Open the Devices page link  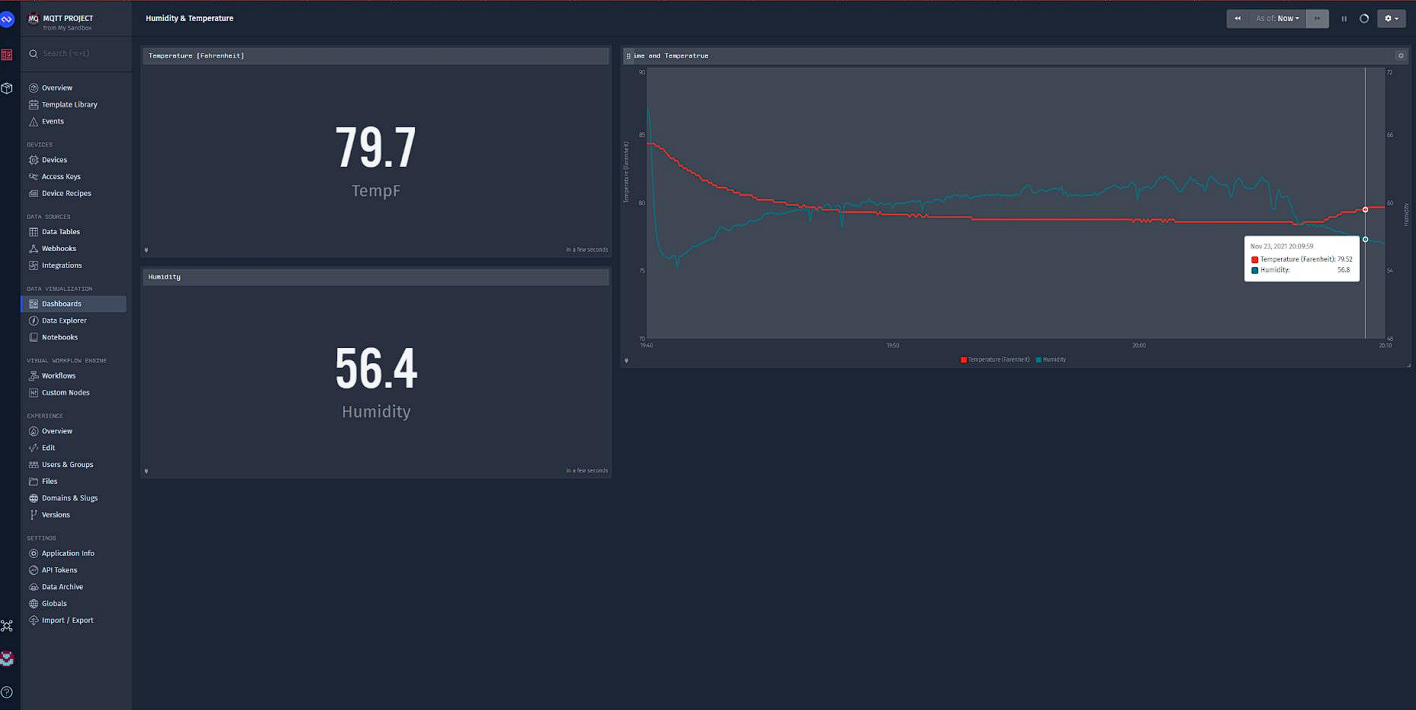(54, 160)
